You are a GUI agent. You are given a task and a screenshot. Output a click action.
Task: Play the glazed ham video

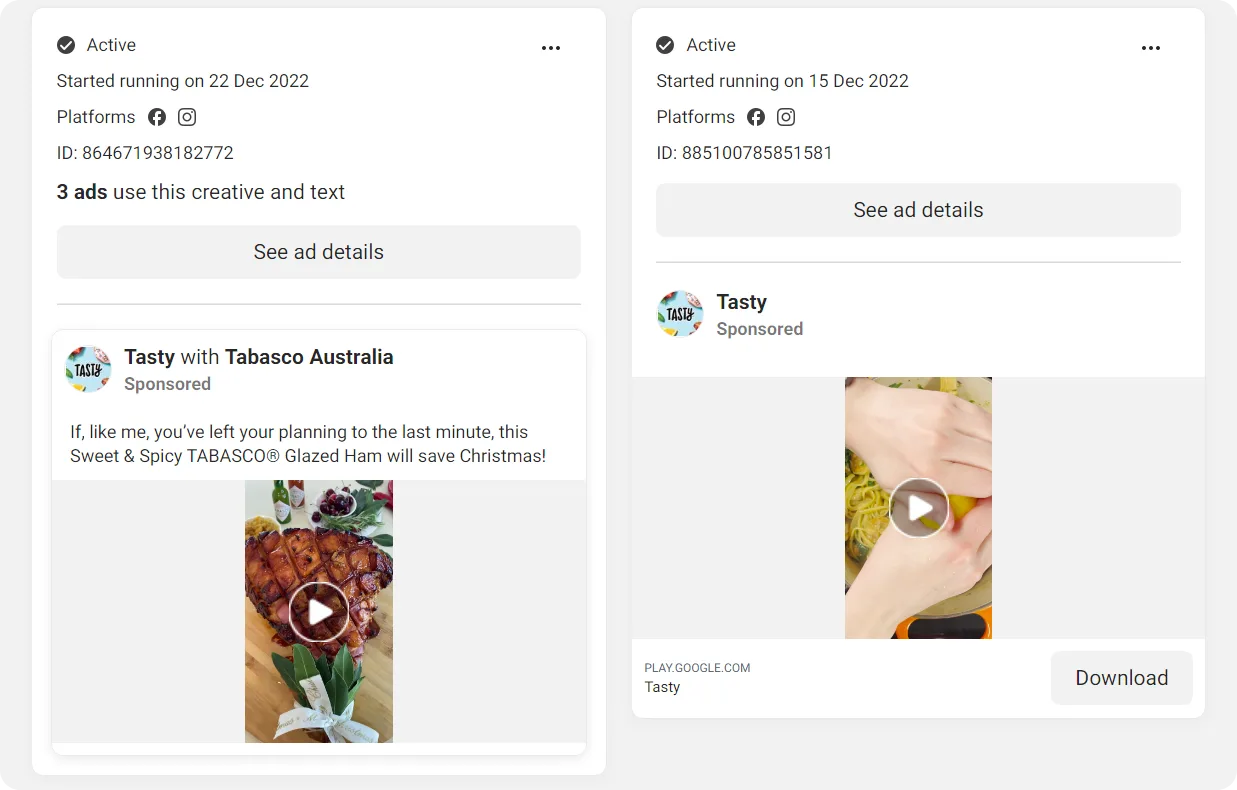[319, 612]
